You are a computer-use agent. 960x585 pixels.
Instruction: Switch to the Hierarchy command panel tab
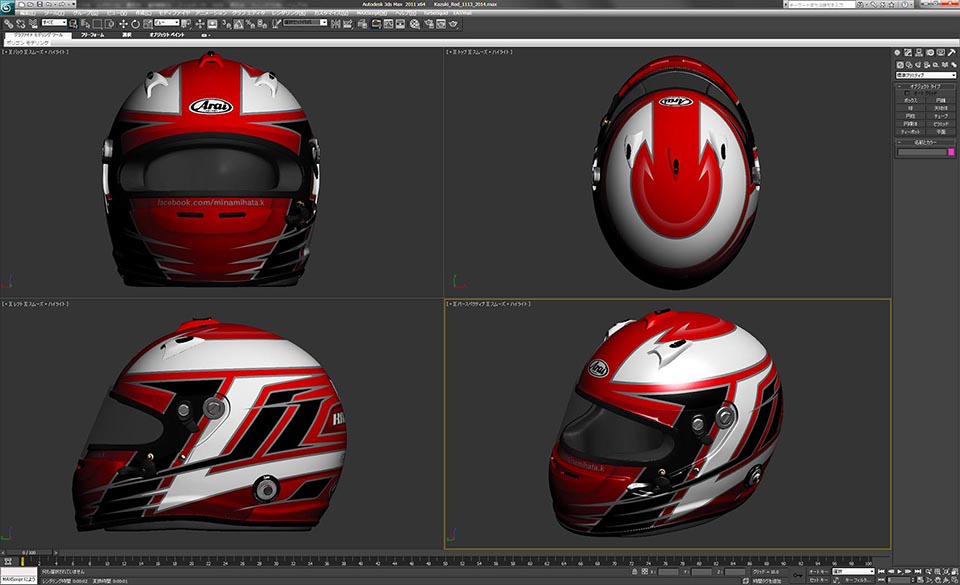[918, 53]
